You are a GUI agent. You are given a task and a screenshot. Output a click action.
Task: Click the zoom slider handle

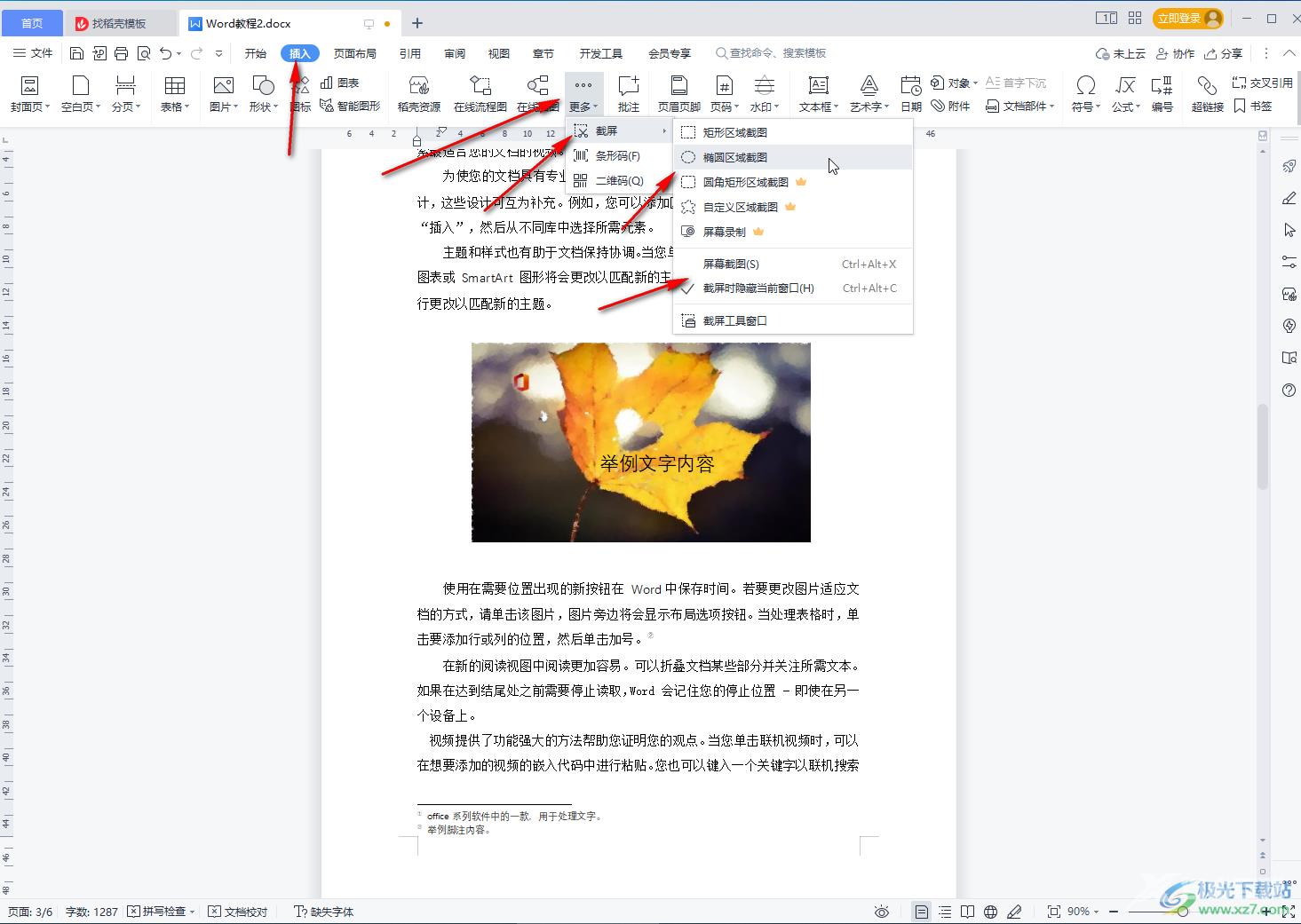(1183, 912)
